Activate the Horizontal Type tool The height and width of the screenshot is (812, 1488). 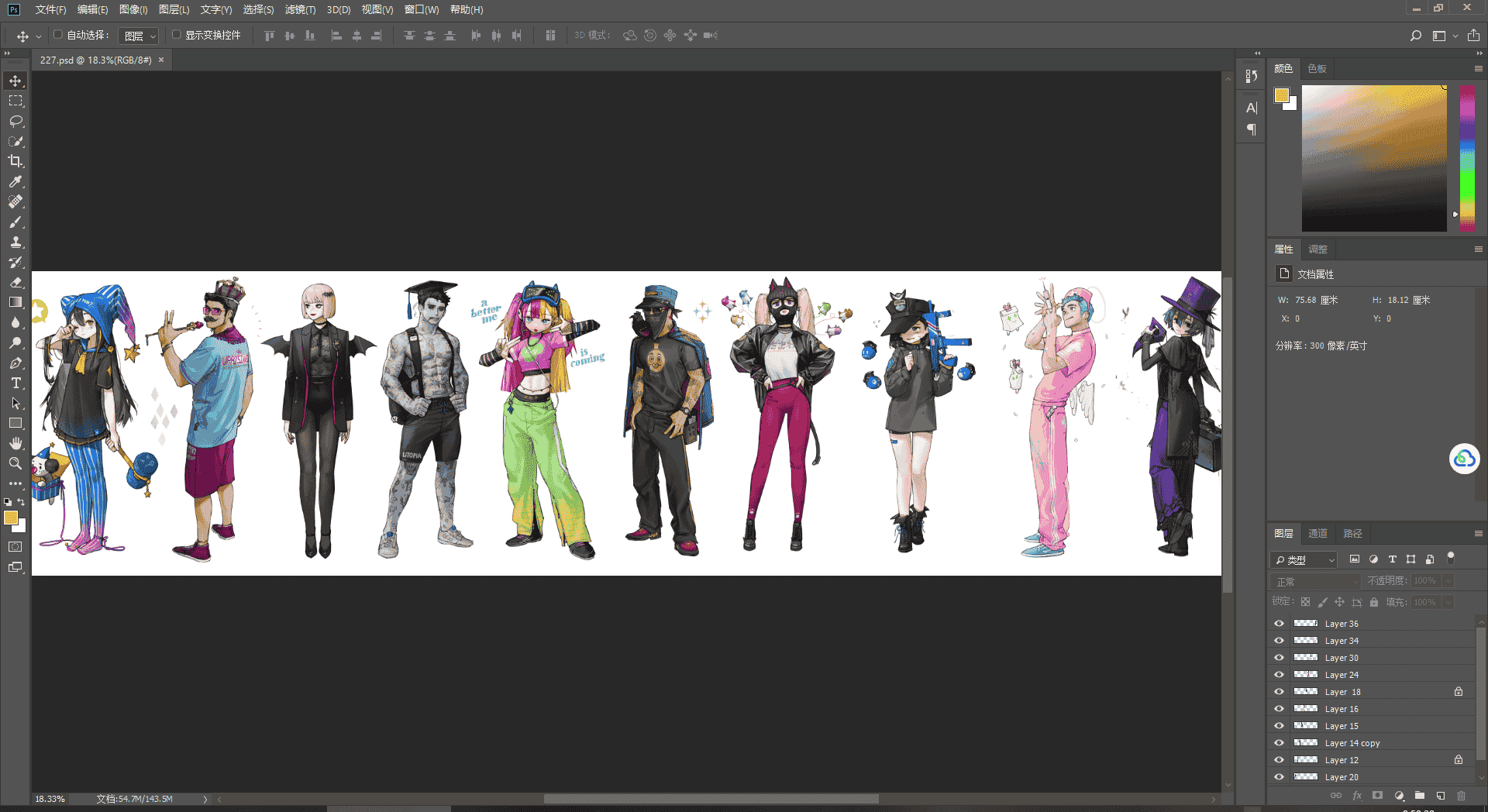click(x=15, y=383)
